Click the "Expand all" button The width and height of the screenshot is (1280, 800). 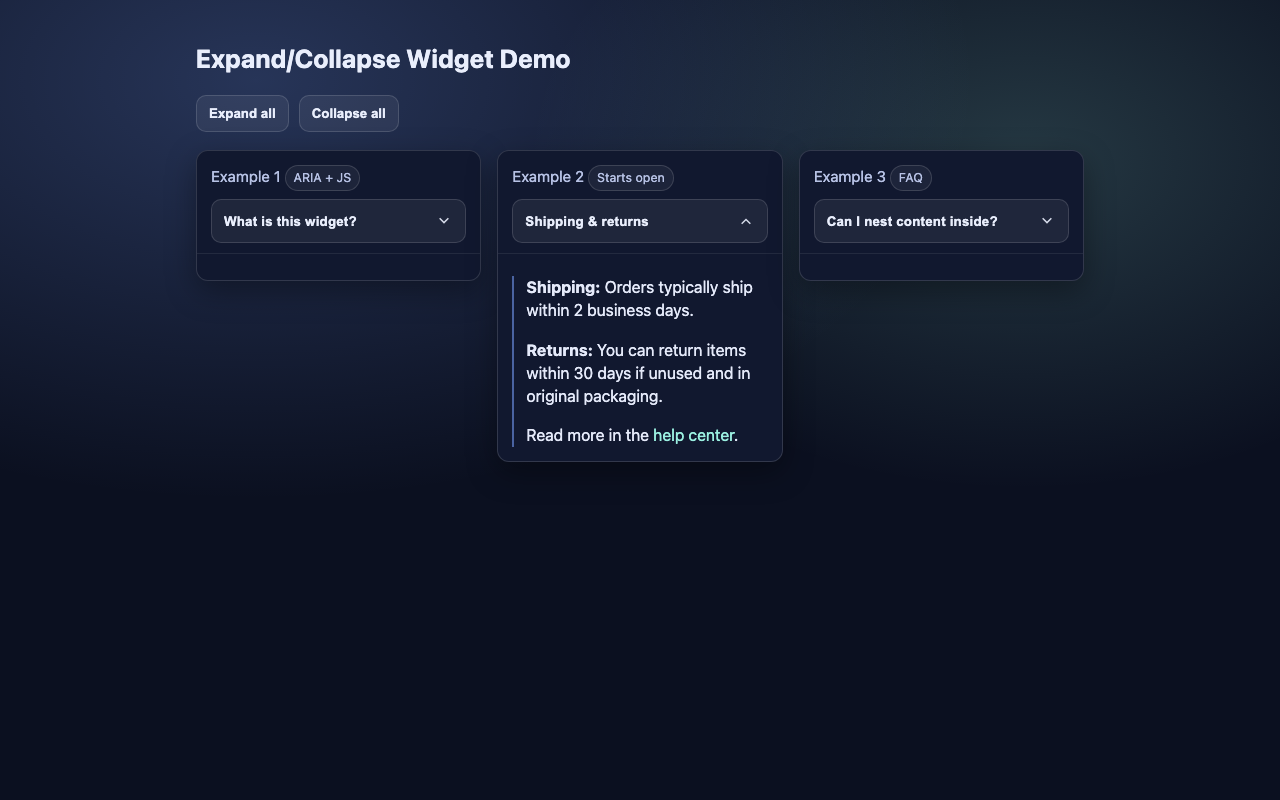pyautogui.click(x=242, y=113)
